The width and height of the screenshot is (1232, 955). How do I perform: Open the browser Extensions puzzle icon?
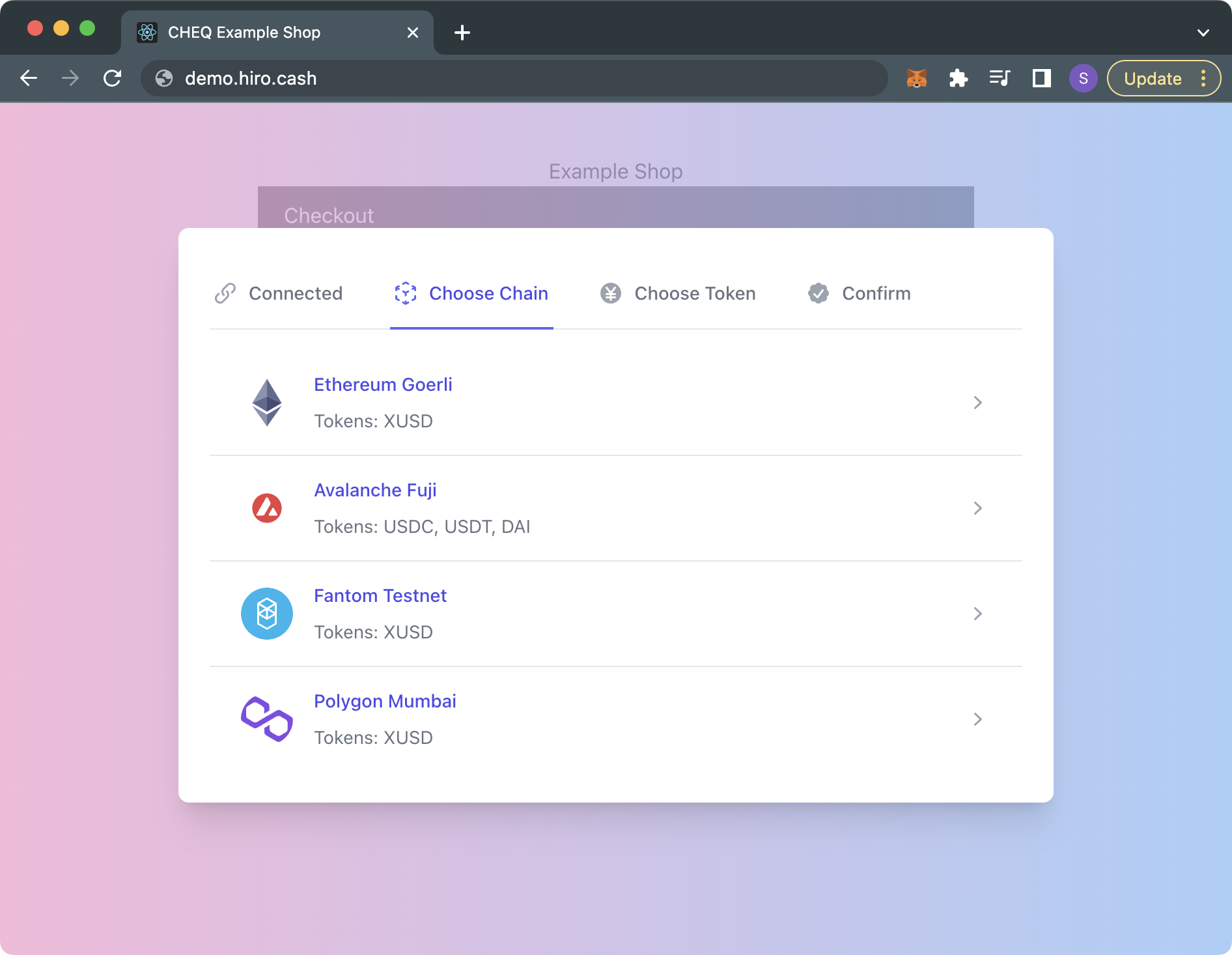click(x=958, y=79)
